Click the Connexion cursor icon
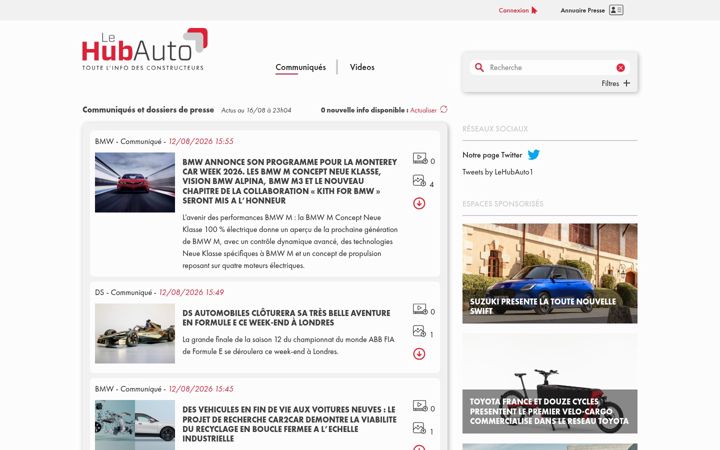Screen dimensions: 720x450 (534, 10)
